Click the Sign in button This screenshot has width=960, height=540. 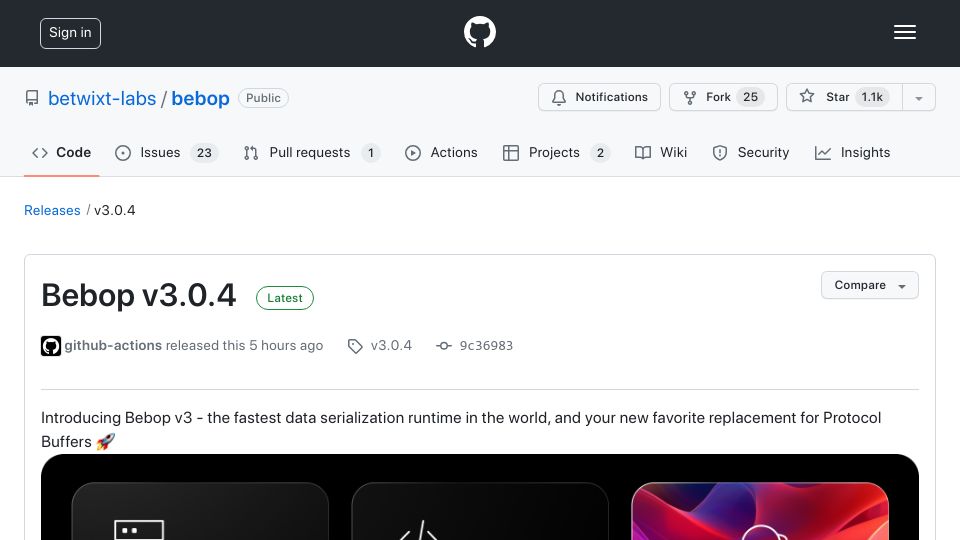coord(70,33)
